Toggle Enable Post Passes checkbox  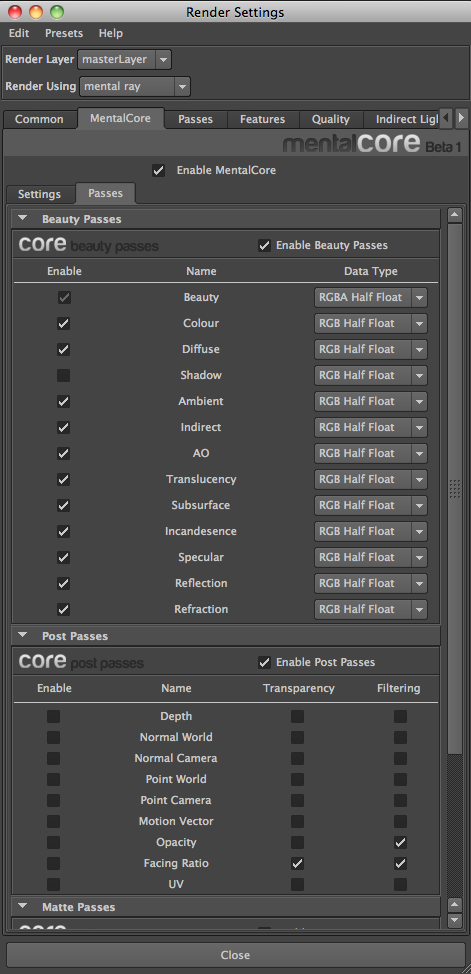[x=265, y=662]
